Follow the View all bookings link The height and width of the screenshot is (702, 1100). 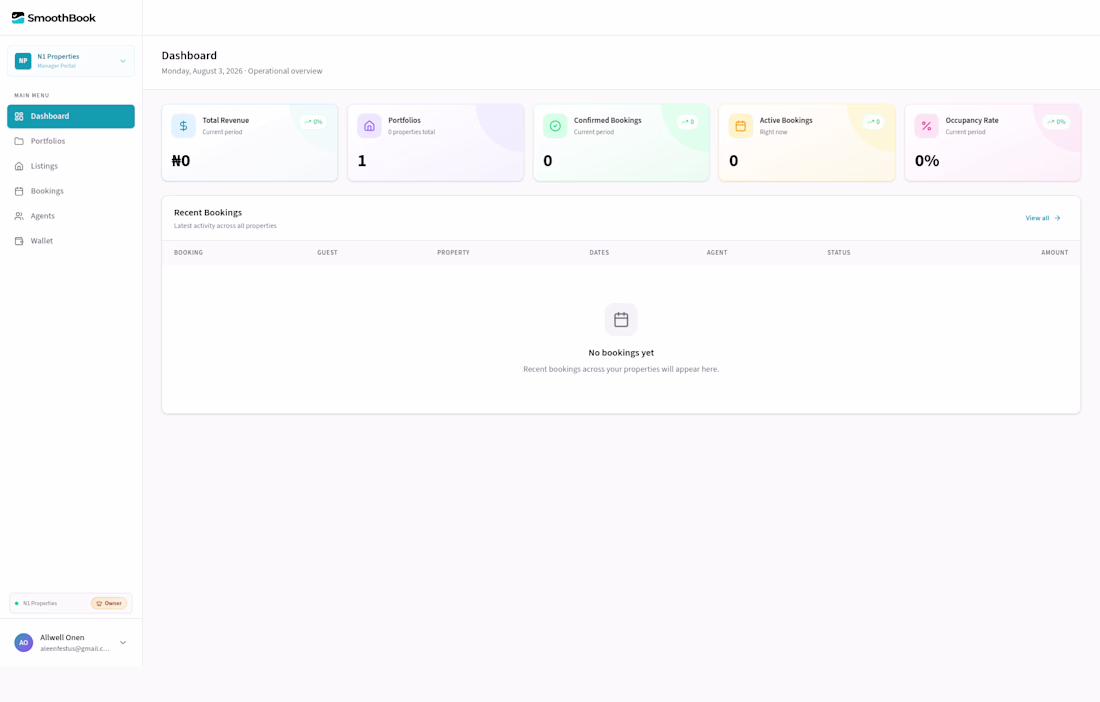click(1042, 218)
